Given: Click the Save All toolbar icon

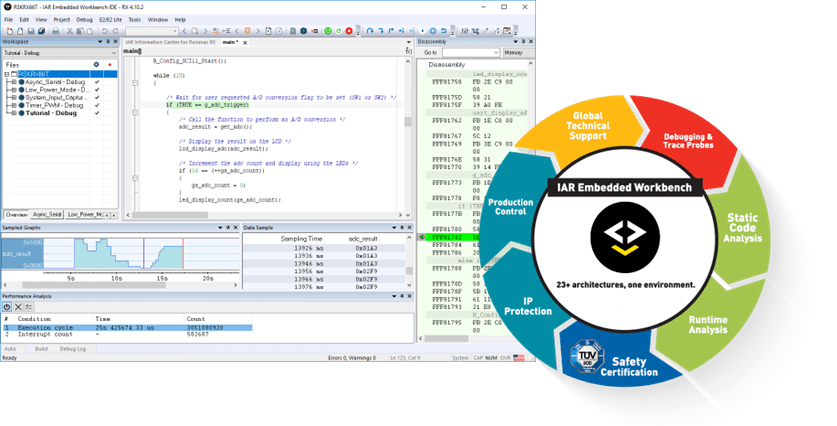Looking at the screenshot, I should pos(41,31).
